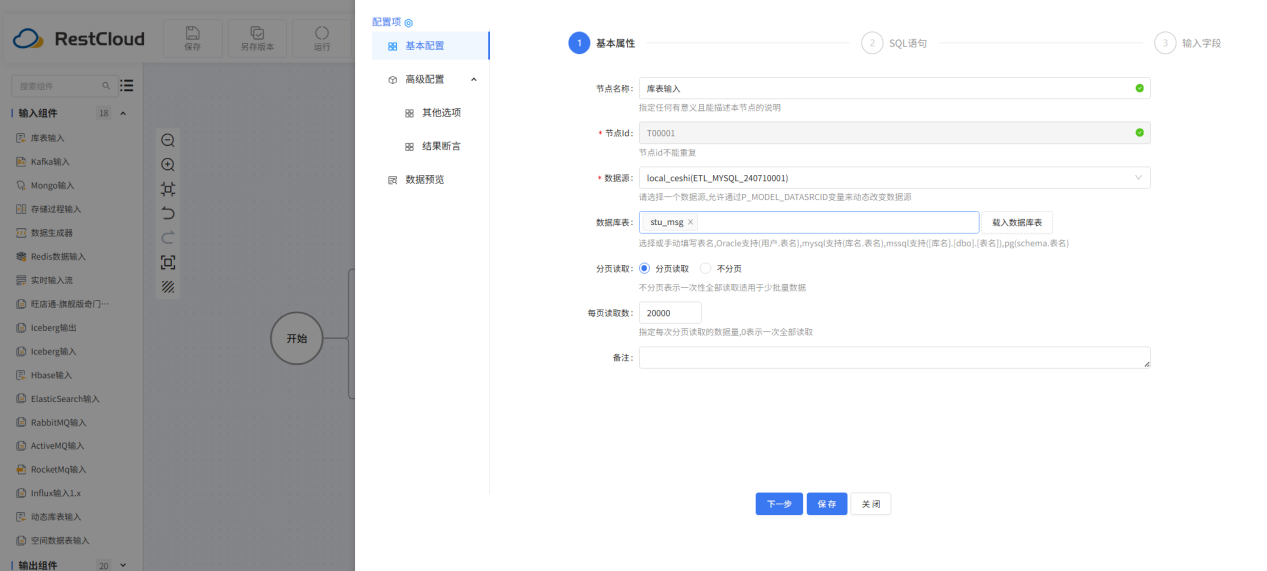Toggle the component list view icon
The height and width of the screenshot is (571, 1267).
pos(127,86)
